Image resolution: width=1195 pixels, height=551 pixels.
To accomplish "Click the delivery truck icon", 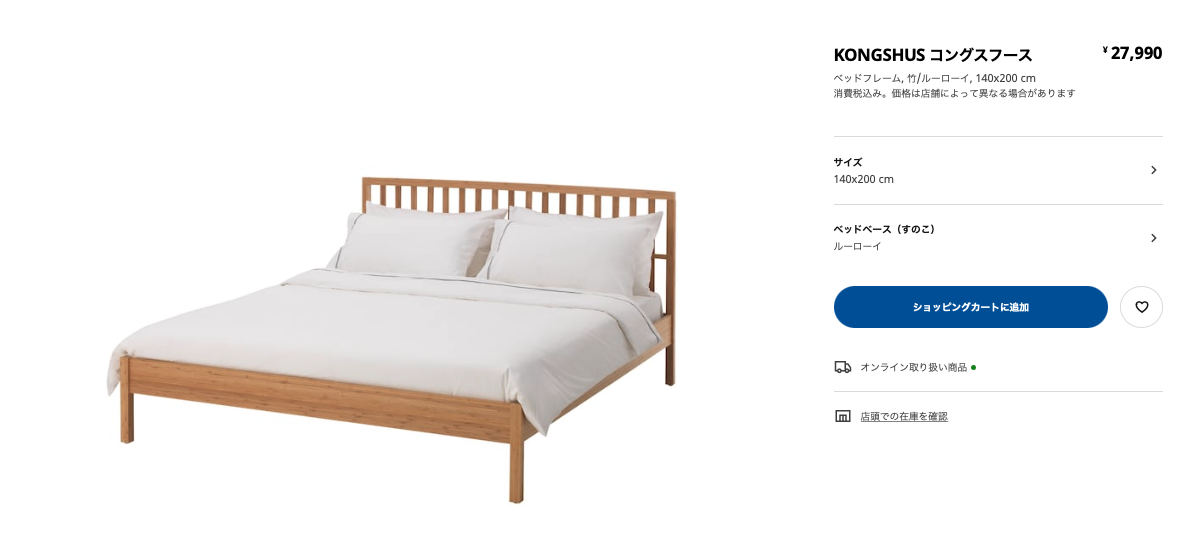I will click(x=842, y=367).
